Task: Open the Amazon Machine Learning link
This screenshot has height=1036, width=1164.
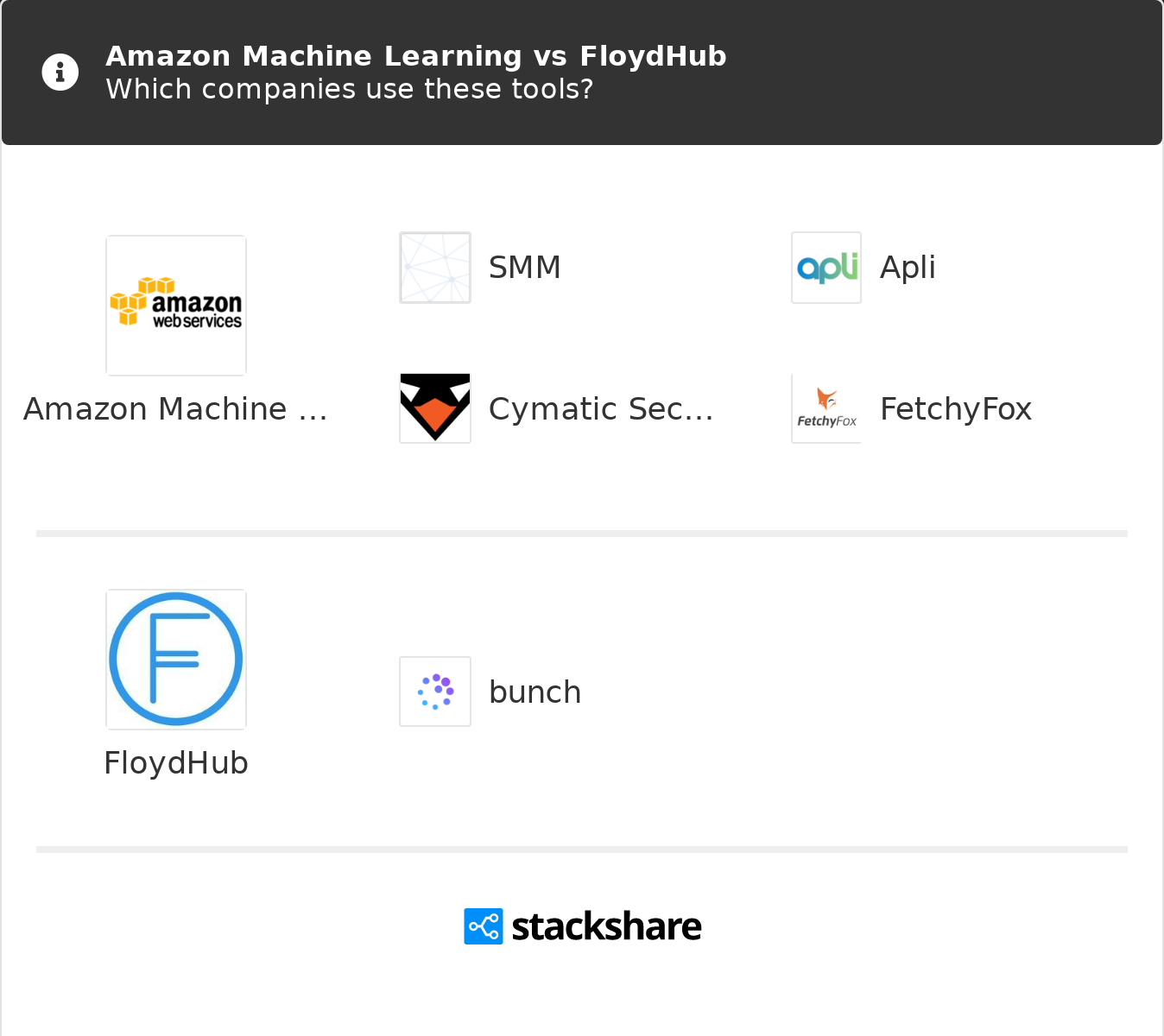Action: click(x=175, y=408)
